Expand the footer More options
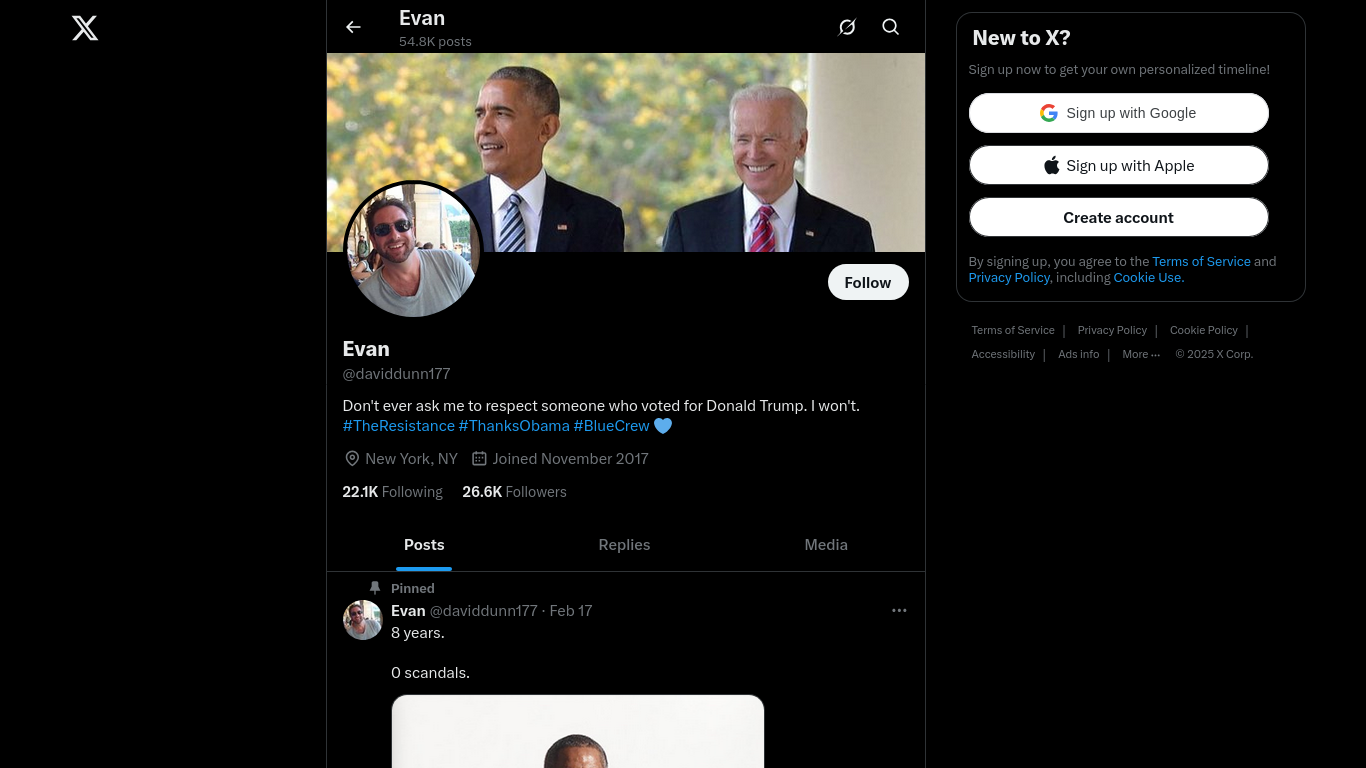This screenshot has width=1366, height=768. point(1141,354)
